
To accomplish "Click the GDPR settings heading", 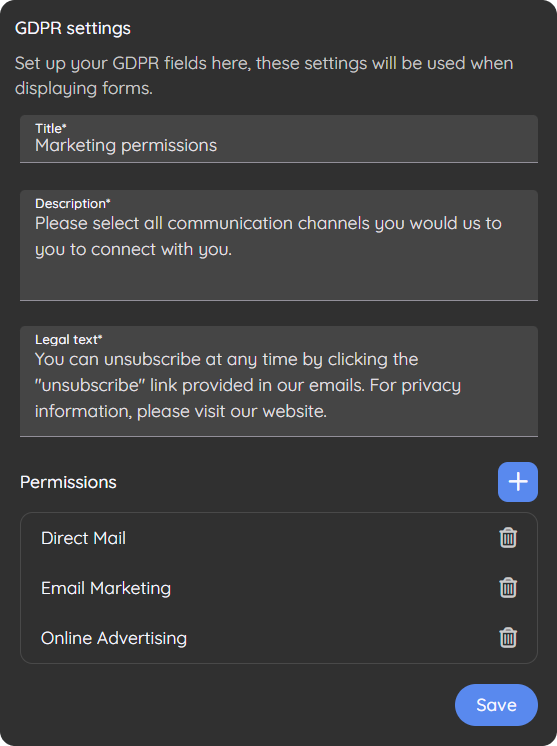I will point(73,29).
